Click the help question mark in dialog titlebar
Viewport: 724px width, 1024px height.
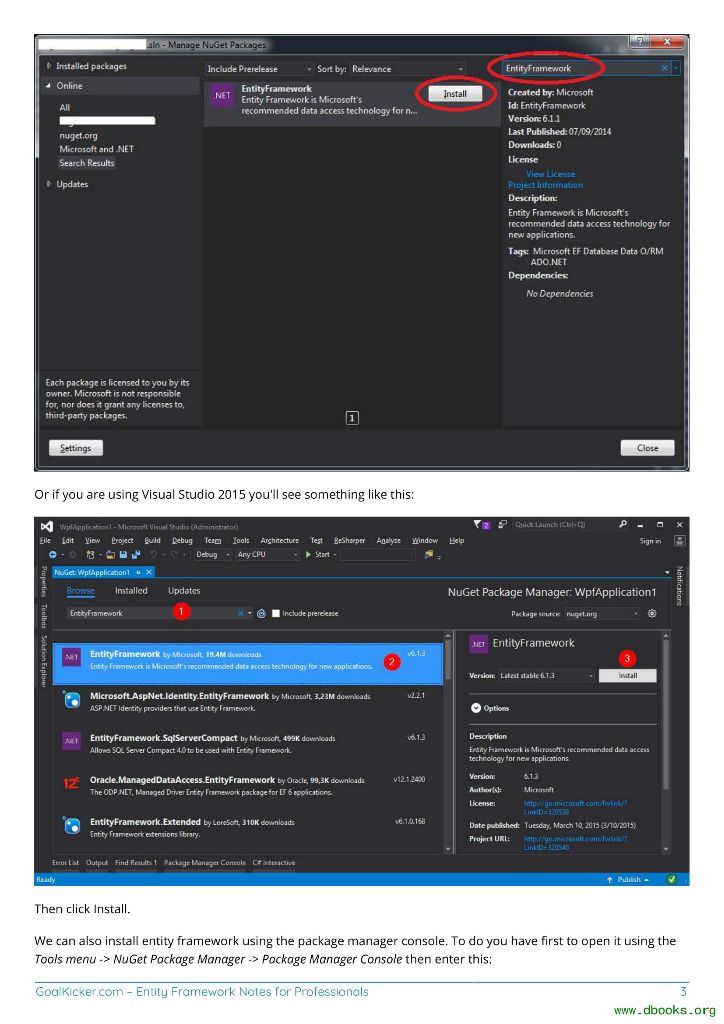tap(640, 41)
